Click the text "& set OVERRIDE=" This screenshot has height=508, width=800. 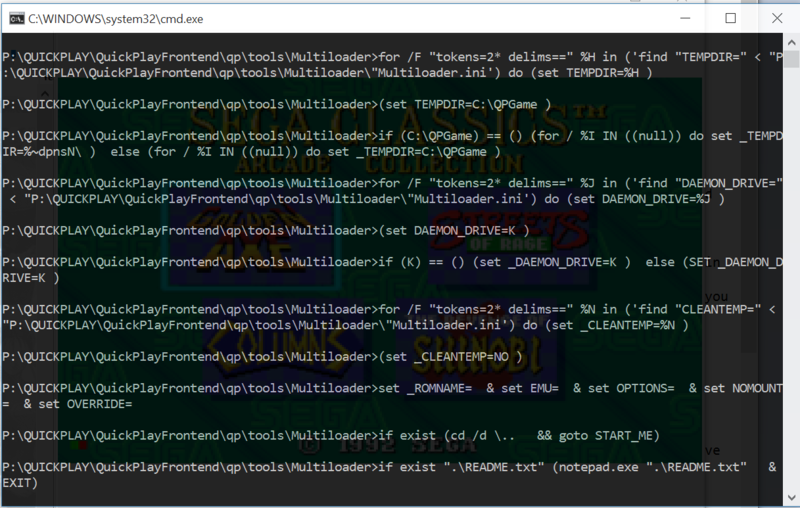(78, 404)
